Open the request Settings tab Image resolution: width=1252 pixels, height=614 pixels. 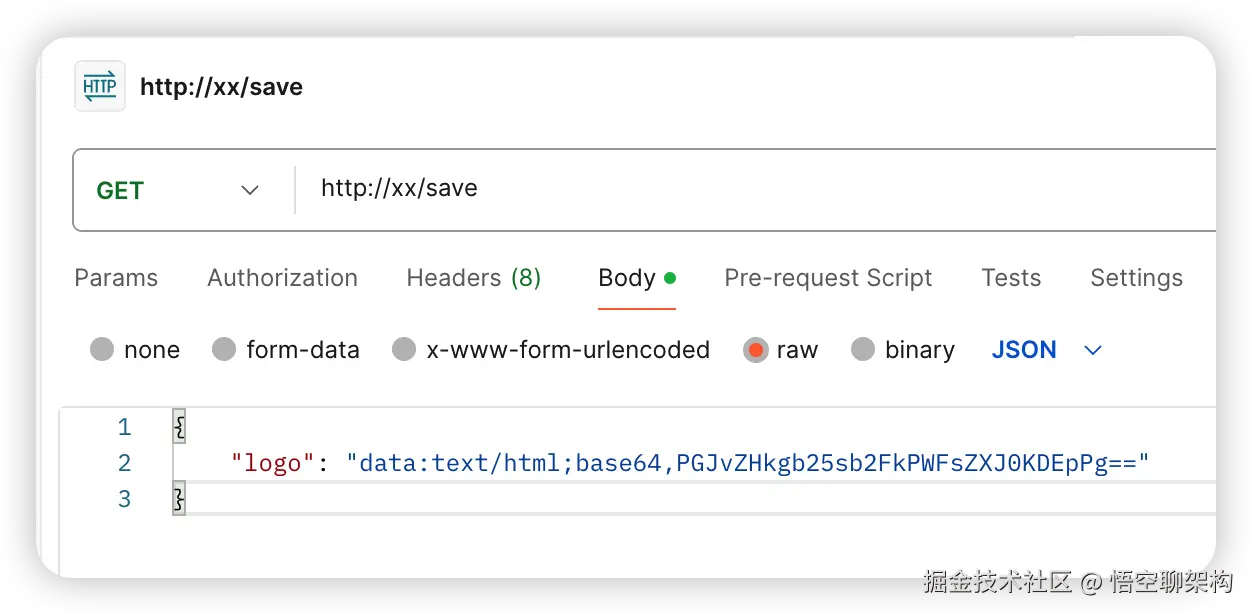(1136, 278)
